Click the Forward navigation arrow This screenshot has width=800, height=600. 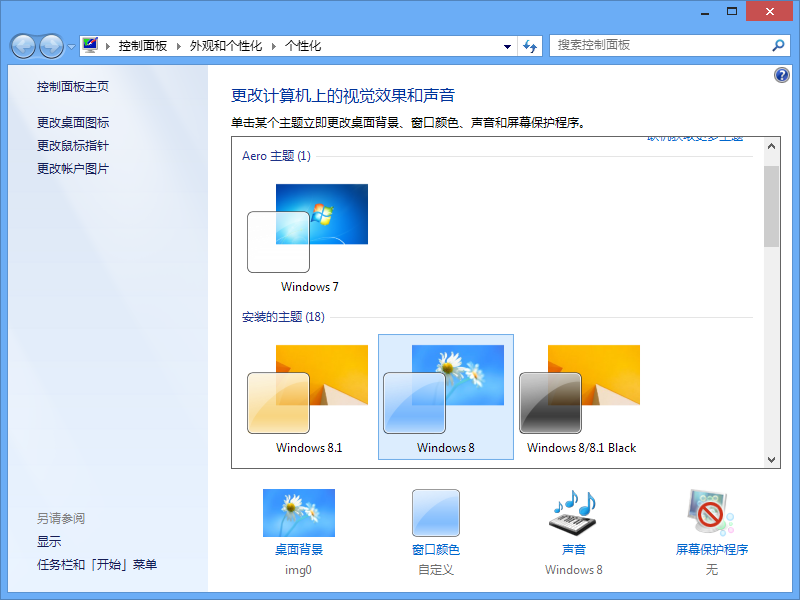coord(52,46)
